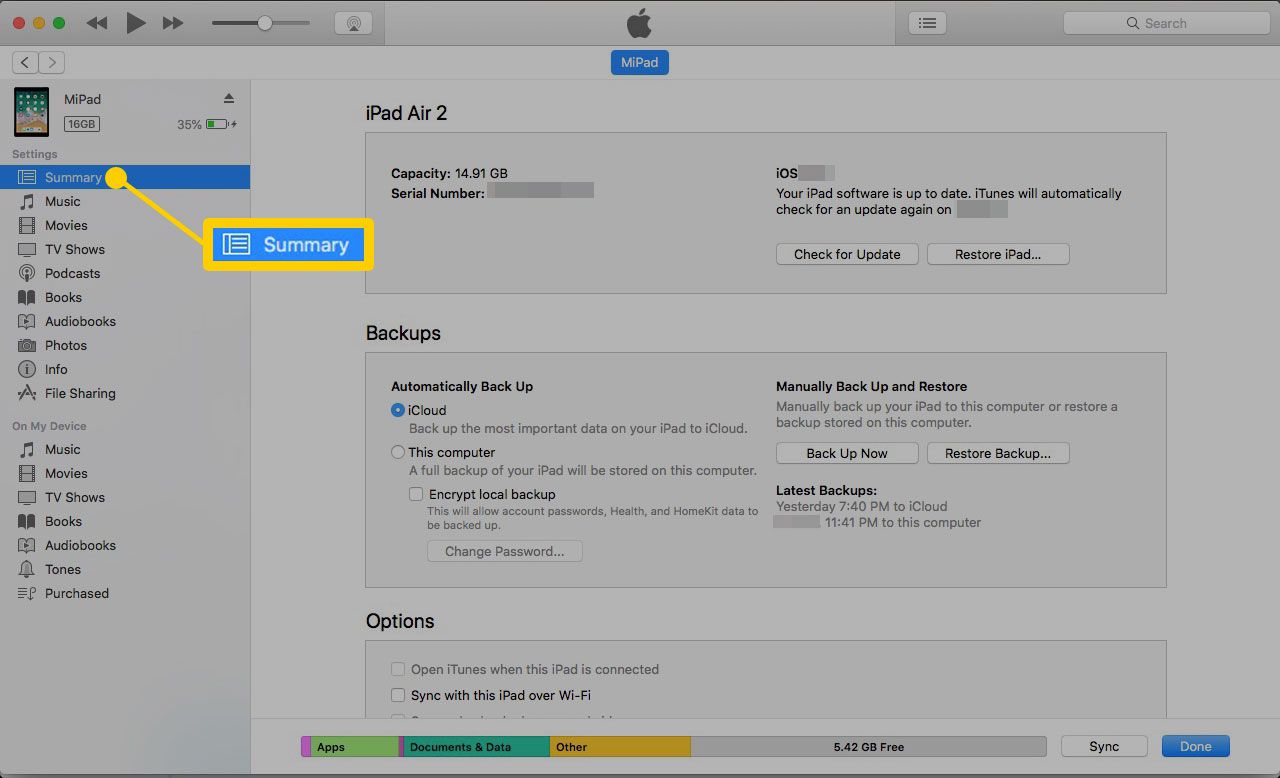Click the 5.42 GB Free storage segment
Screen dimensions: 1280x778
868,747
